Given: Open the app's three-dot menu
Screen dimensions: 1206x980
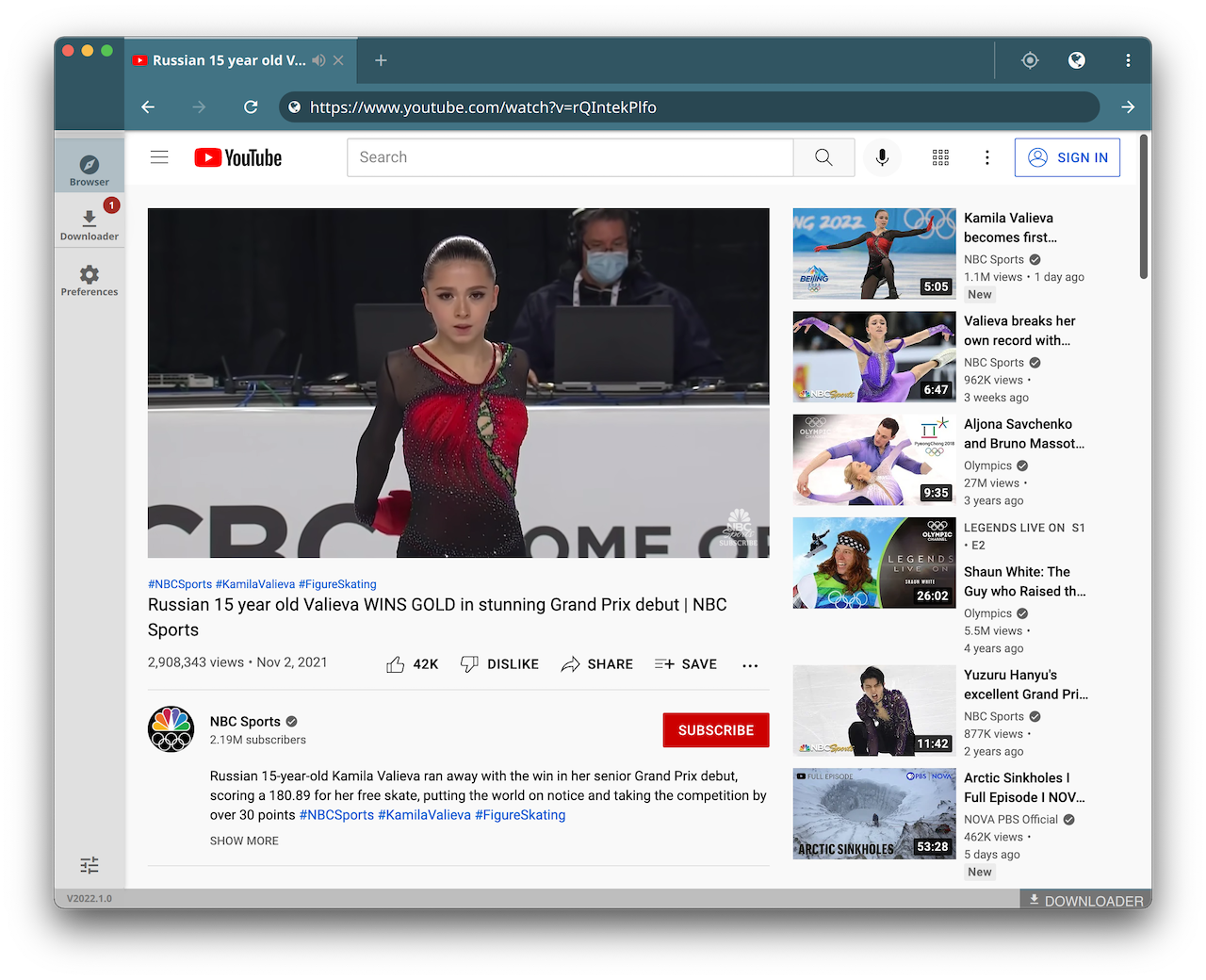Looking at the screenshot, I should 1128,60.
